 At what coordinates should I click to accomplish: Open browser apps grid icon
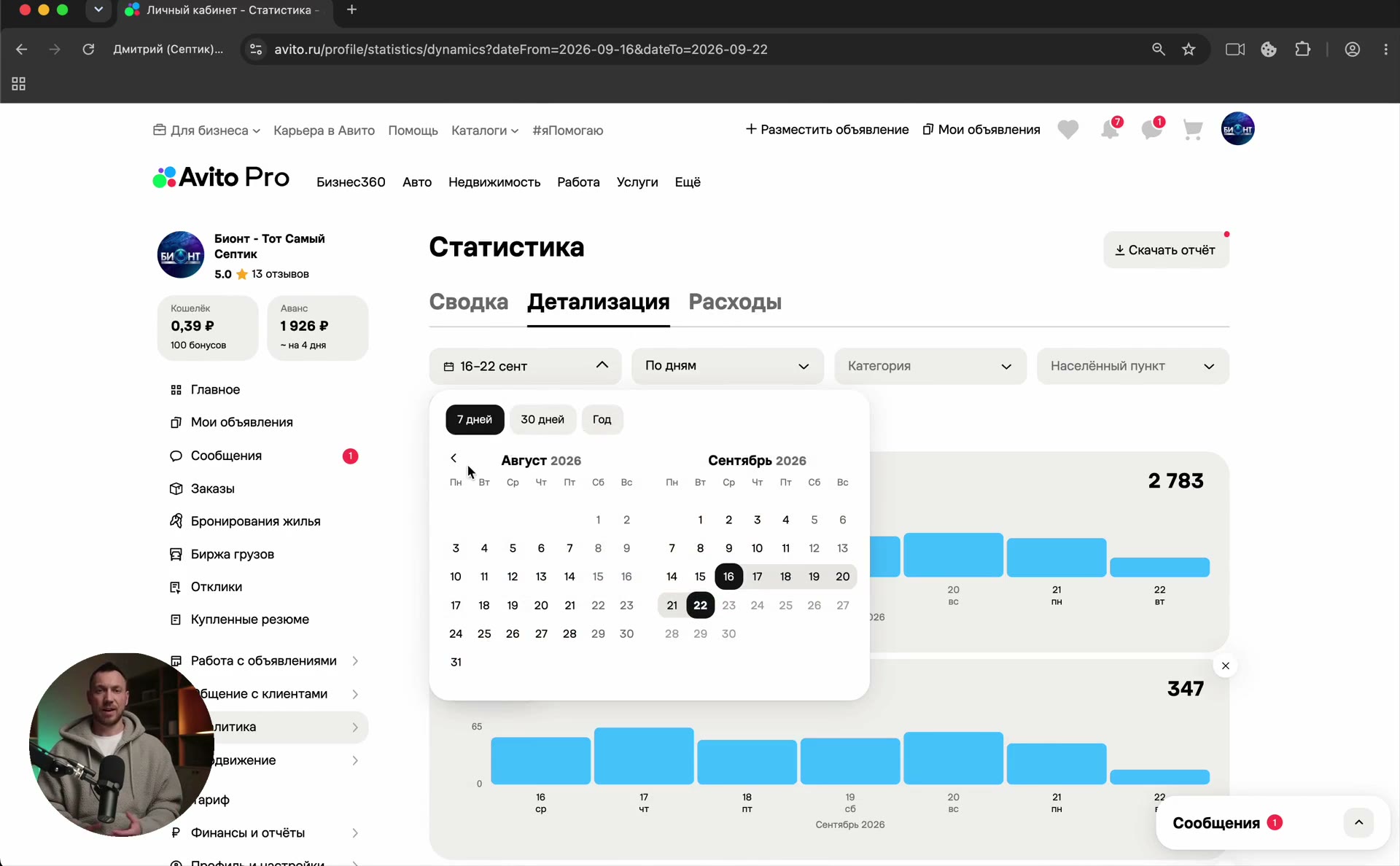[19, 84]
